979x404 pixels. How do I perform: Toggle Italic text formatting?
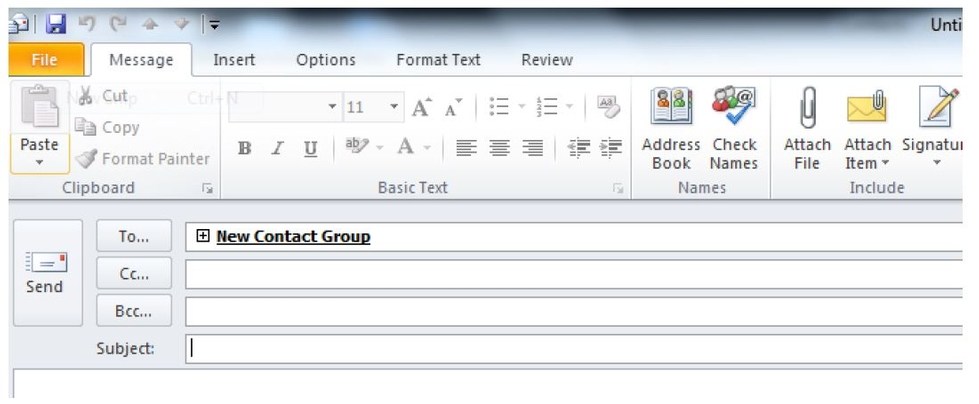click(277, 148)
